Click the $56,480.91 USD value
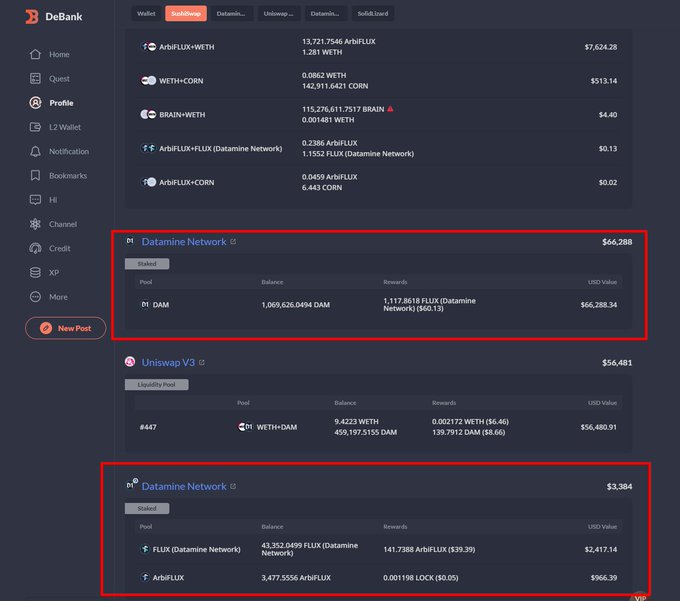This screenshot has width=680, height=601. [x=599, y=427]
